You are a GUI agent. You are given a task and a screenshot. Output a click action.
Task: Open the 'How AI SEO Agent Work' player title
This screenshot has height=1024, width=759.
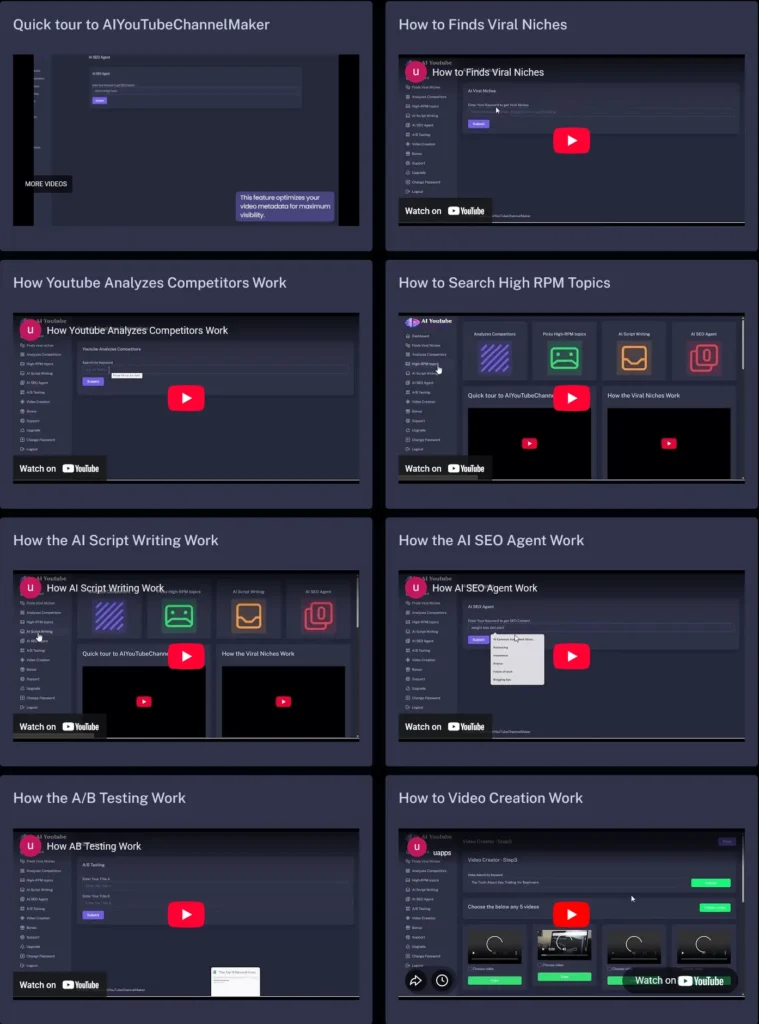point(485,588)
